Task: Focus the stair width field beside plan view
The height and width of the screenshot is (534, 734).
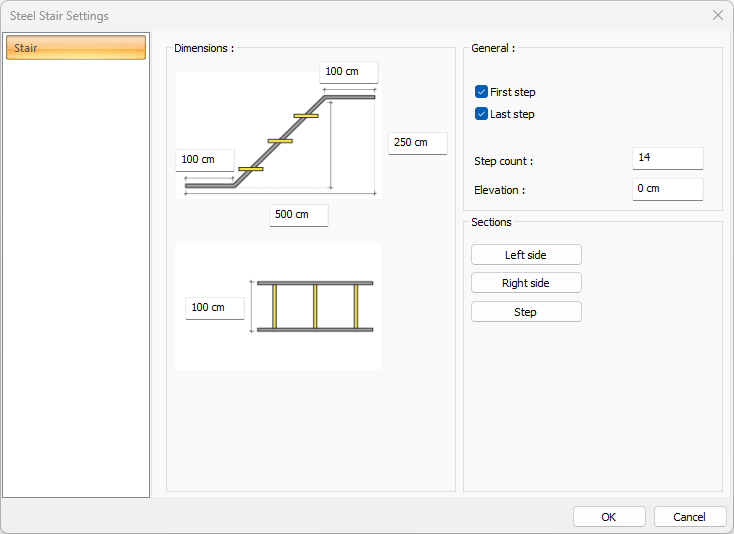Action: [214, 307]
